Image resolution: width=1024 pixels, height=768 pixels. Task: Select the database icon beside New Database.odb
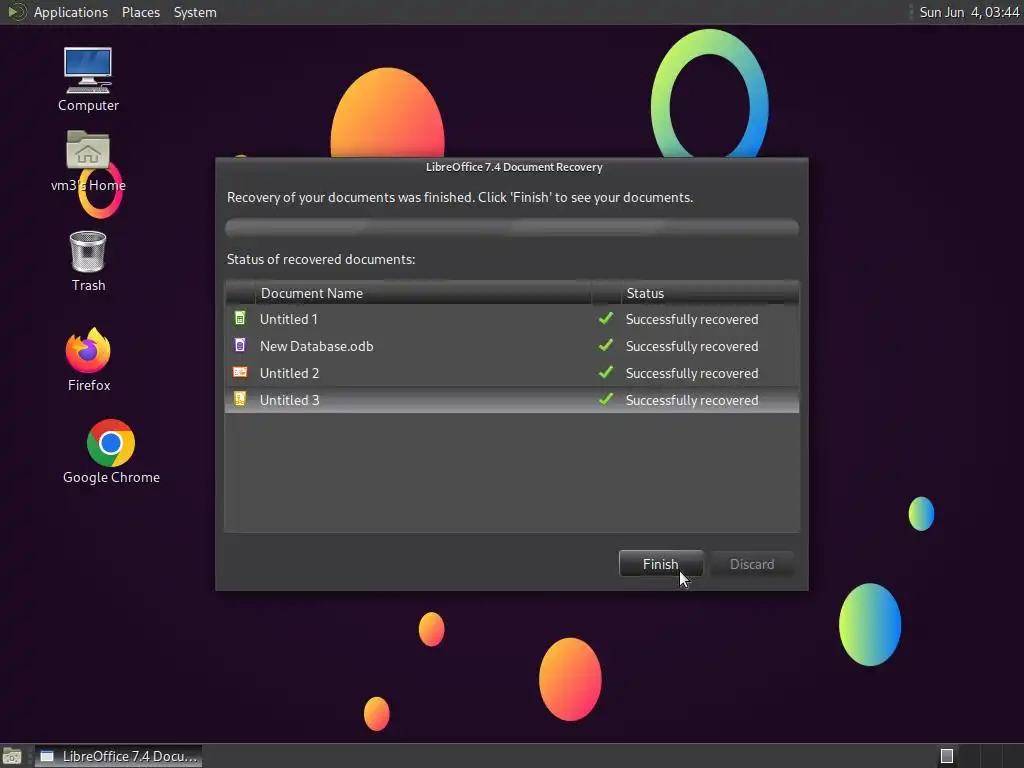click(x=240, y=345)
